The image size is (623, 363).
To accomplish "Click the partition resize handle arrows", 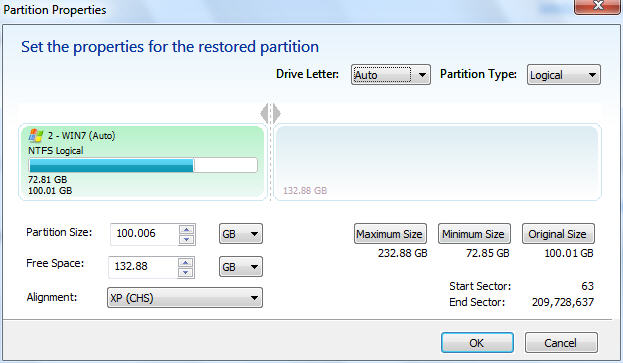I will 271,114.
